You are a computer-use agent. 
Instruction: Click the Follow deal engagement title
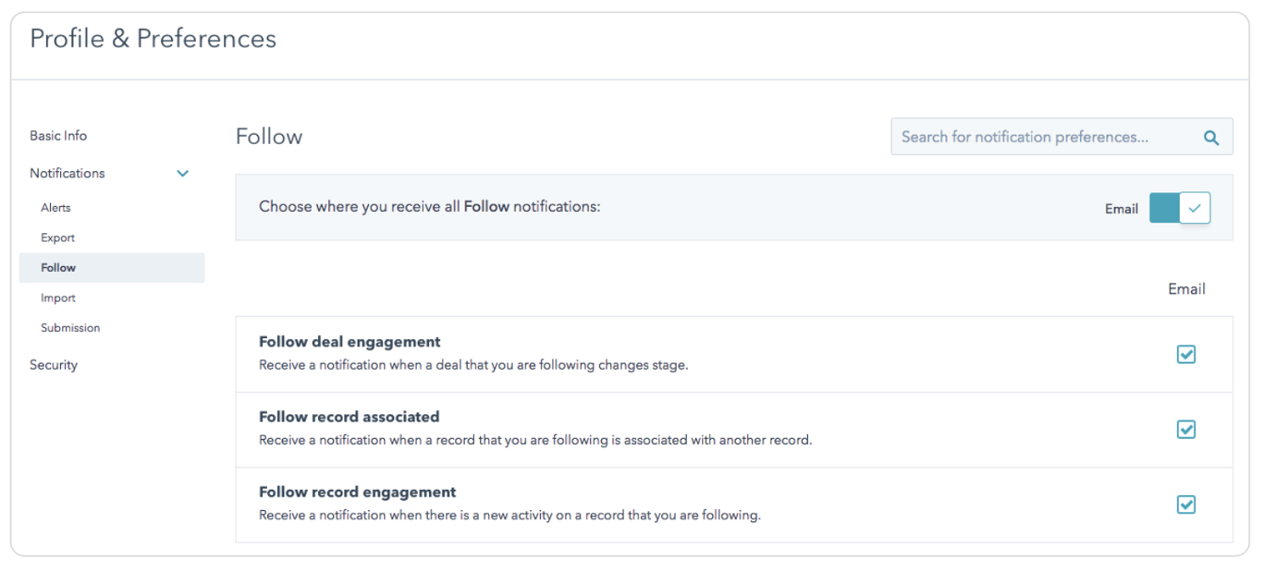(349, 342)
